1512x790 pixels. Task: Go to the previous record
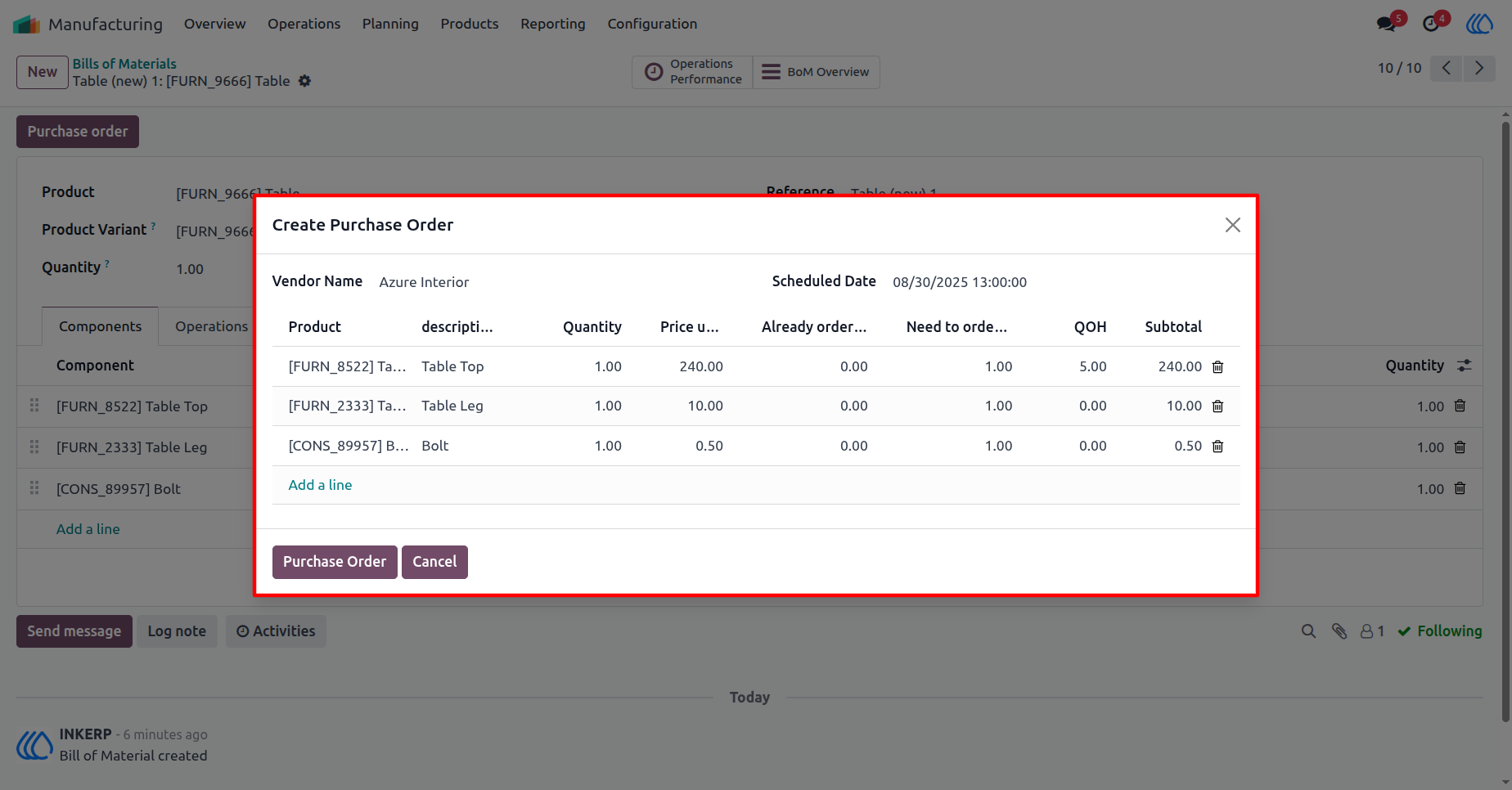1447,68
